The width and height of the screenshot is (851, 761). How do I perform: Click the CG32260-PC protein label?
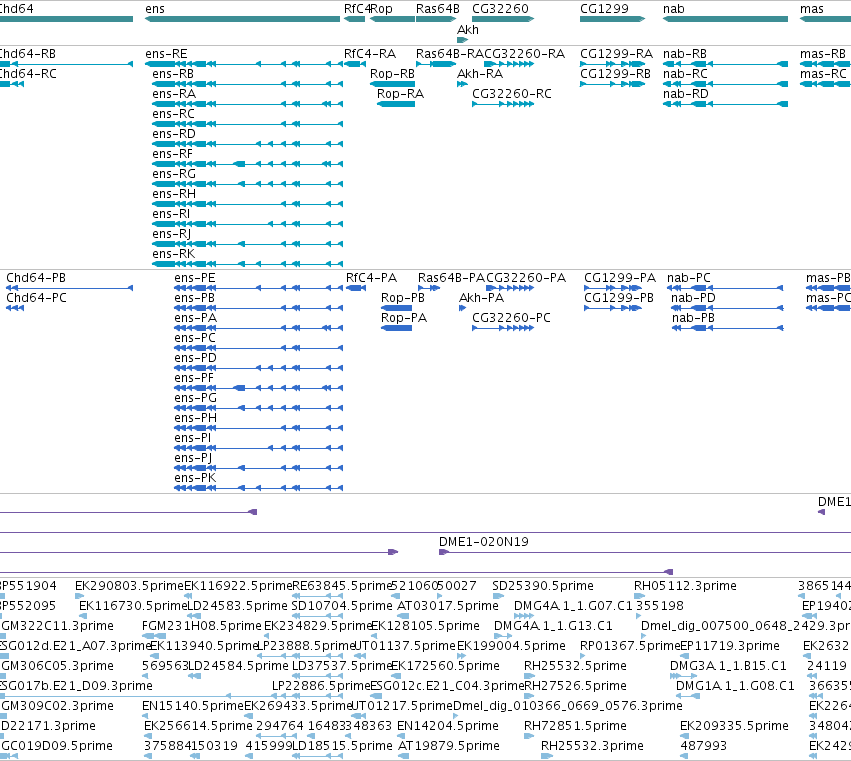pyautogui.click(x=511, y=318)
